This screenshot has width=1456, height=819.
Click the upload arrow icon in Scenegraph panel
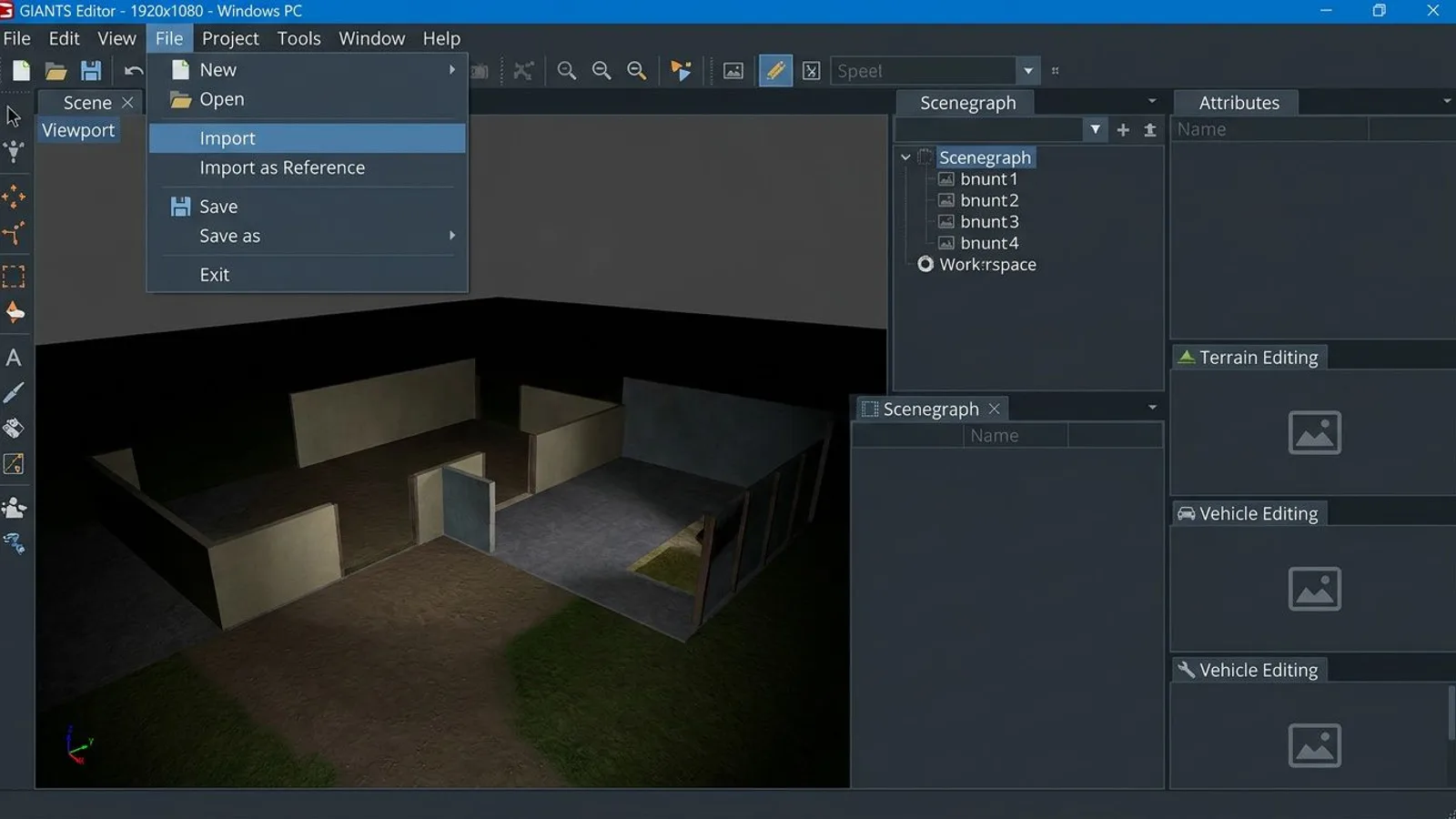[1150, 130]
